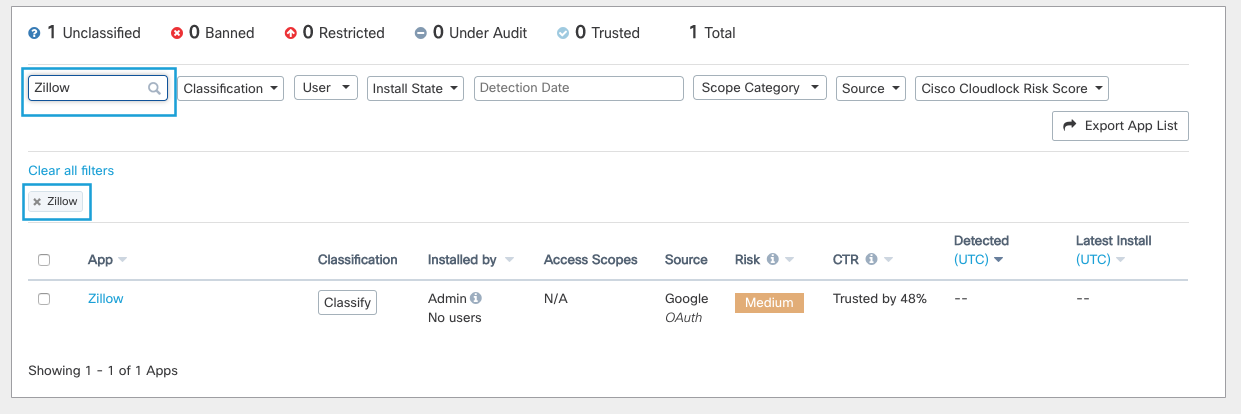
Task: Click the Risk column info icon
Action: tap(772, 260)
